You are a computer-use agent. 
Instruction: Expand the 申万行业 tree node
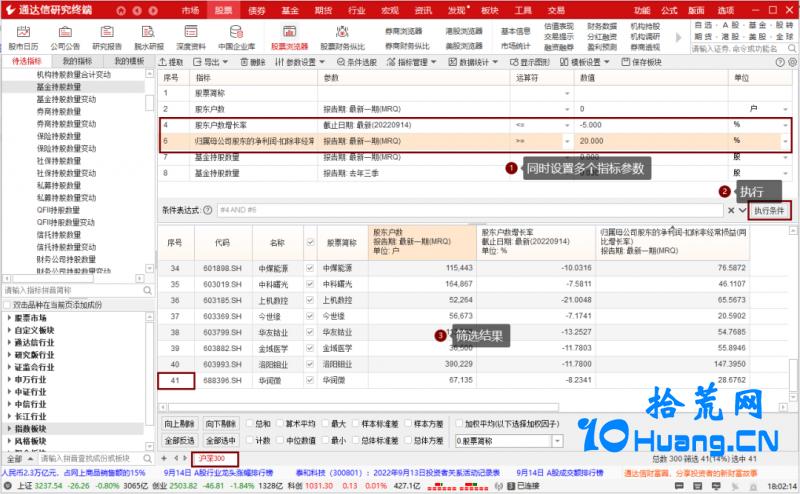pyautogui.click(x=9, y=379)
